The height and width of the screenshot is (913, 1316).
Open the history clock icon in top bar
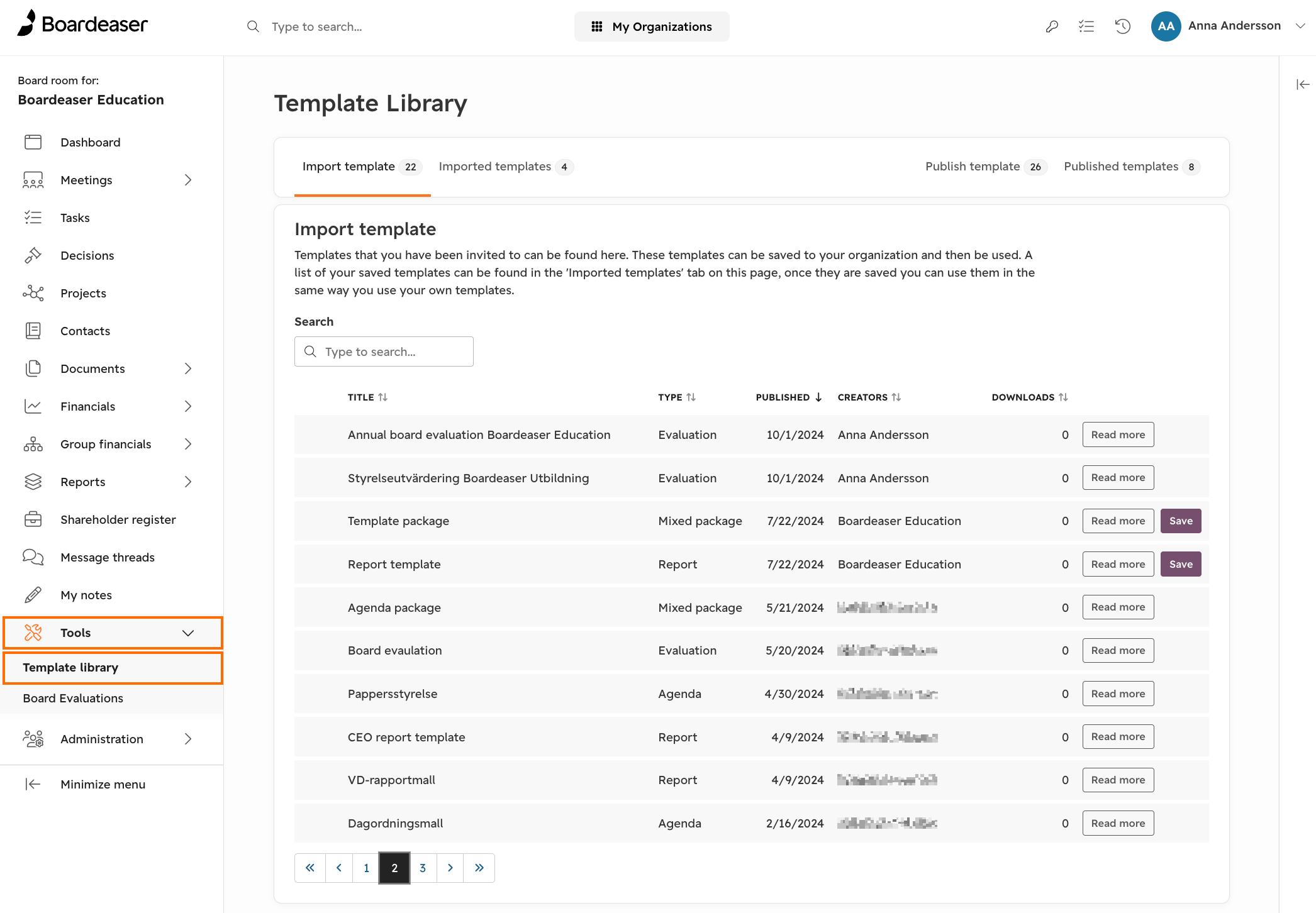click(1123, 26)
